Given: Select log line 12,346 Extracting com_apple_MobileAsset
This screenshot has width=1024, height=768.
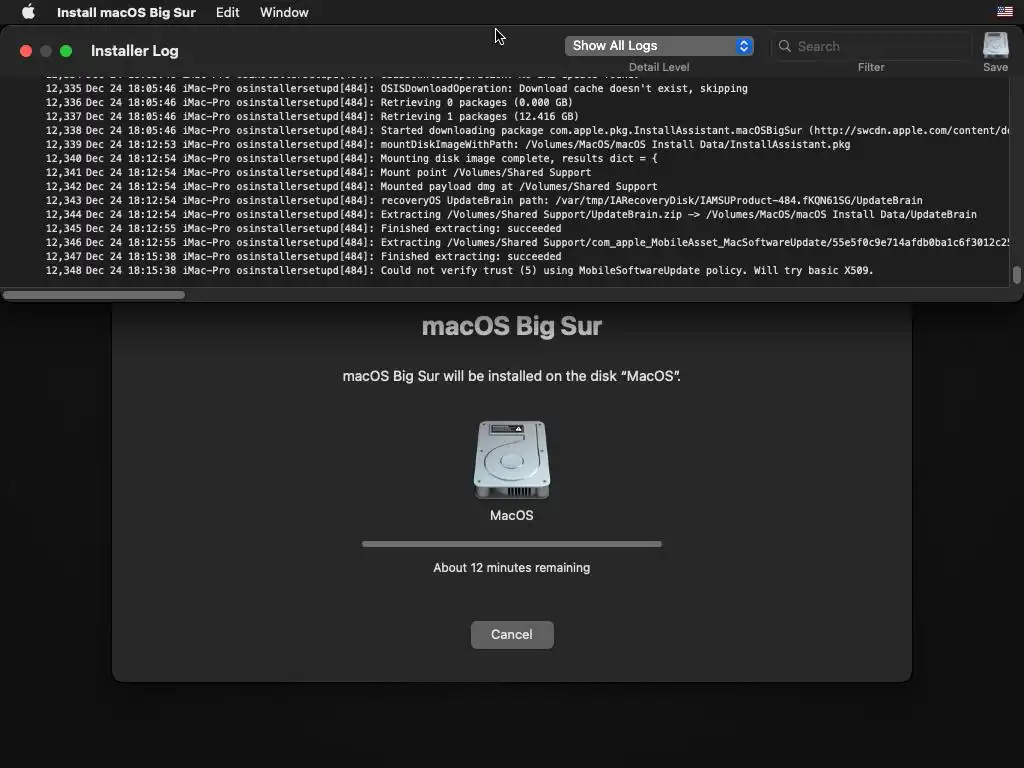Looking at the screenshot, I should (x=527, y=242).
